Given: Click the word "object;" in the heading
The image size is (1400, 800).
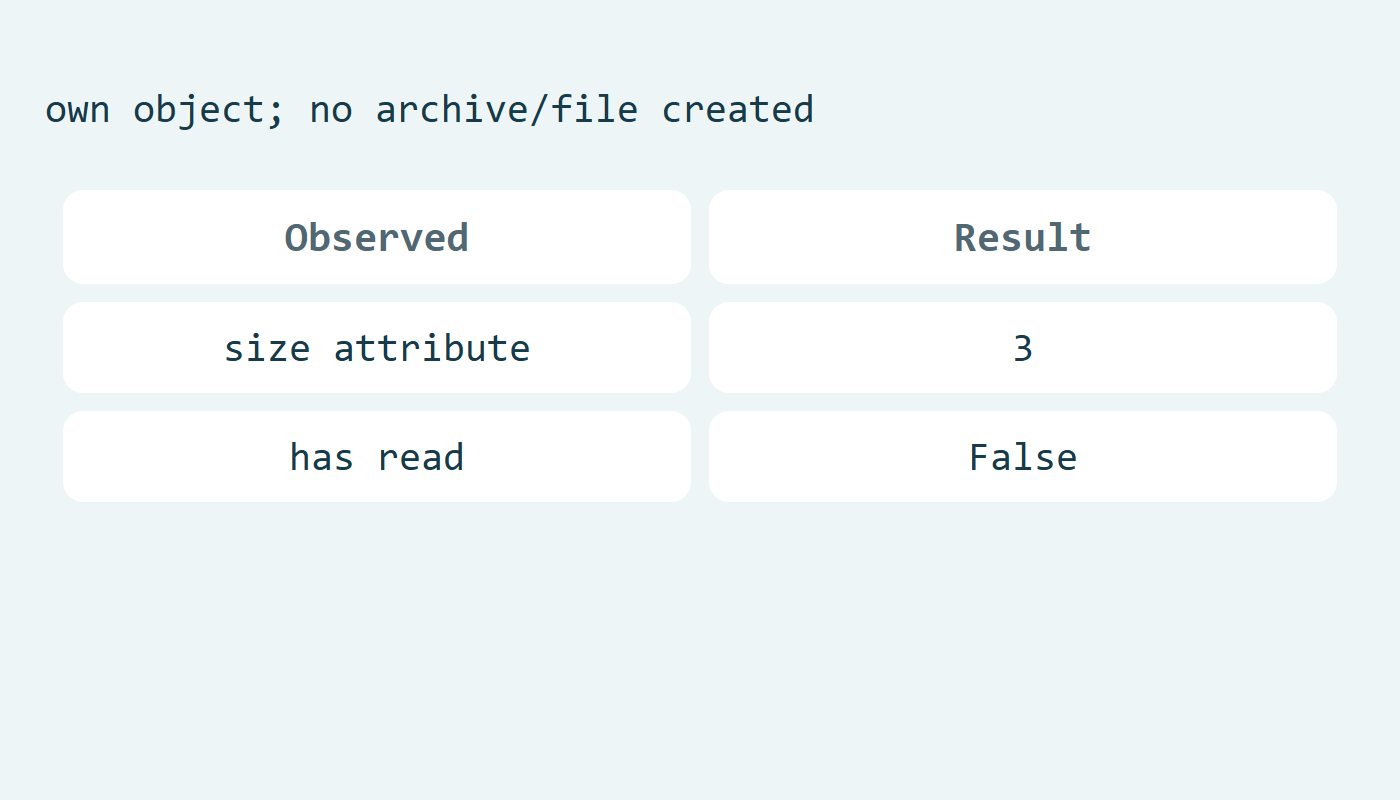Looking at the screenshot, I should point(209,111).
